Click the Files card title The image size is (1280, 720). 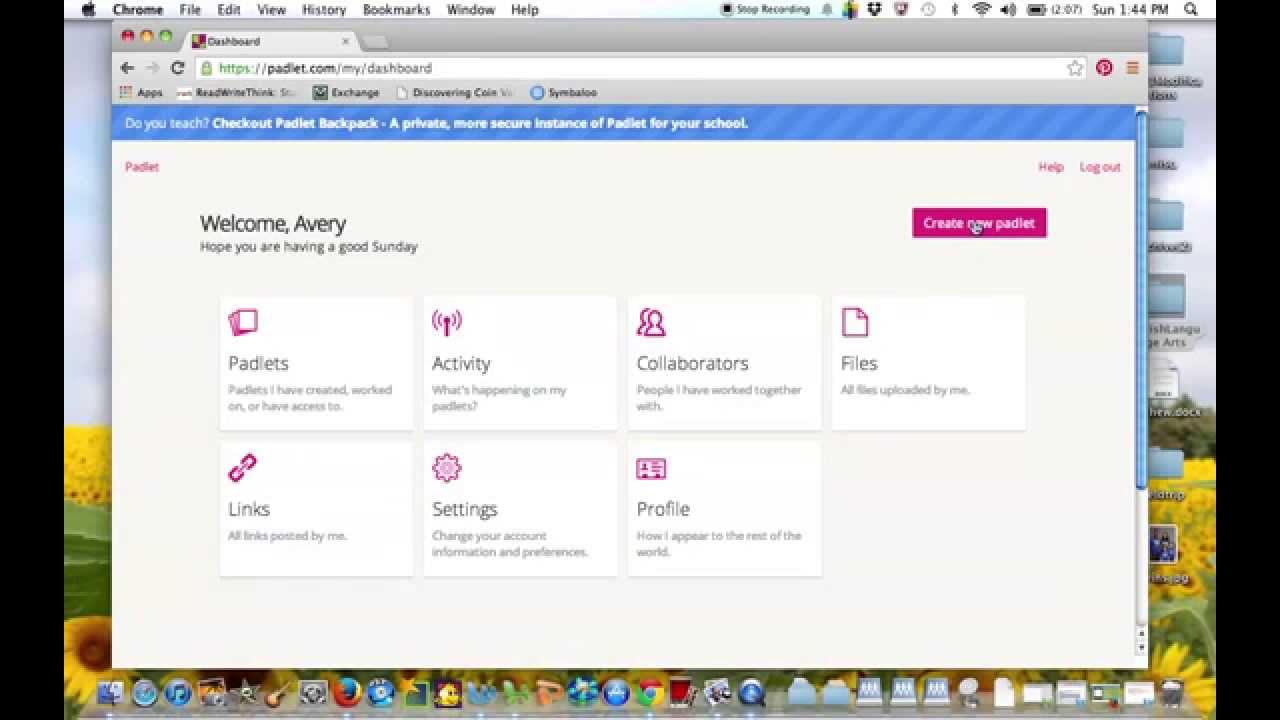859,363
